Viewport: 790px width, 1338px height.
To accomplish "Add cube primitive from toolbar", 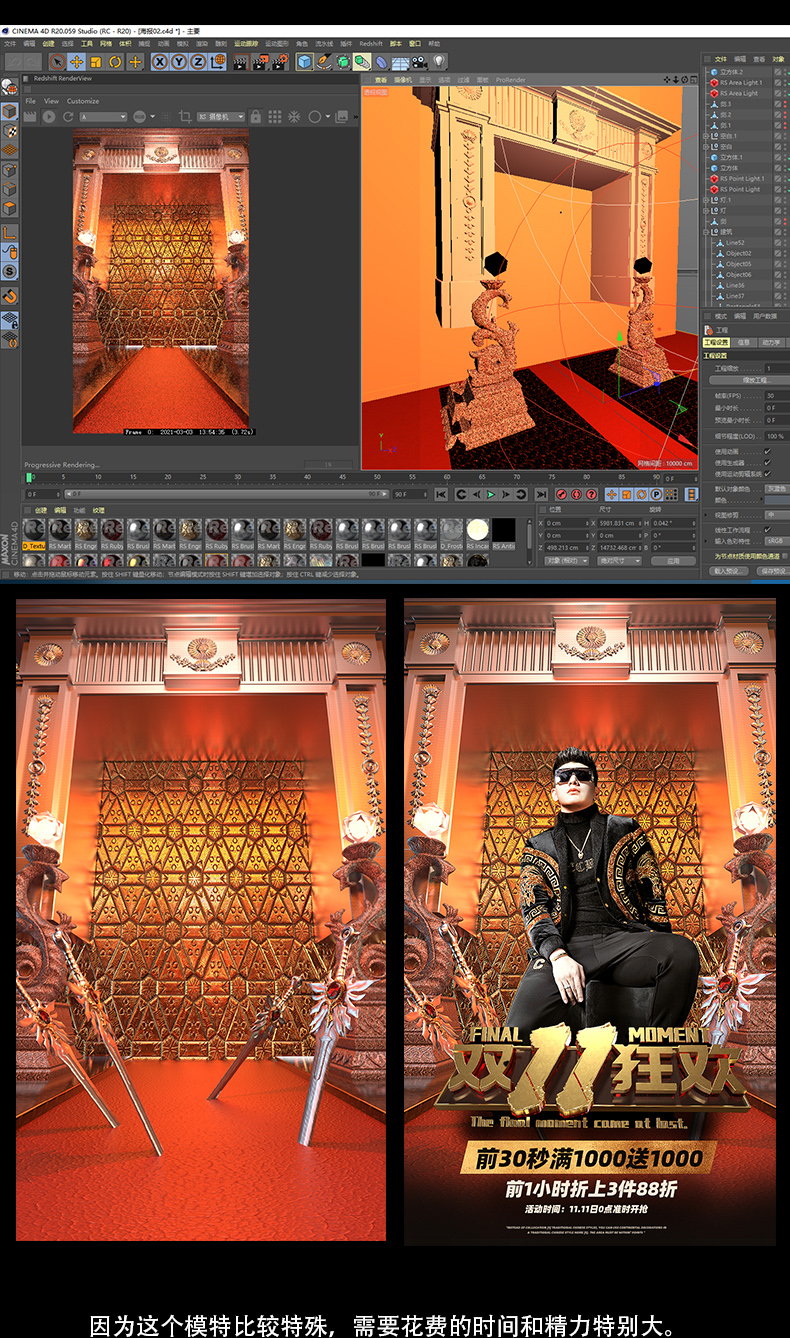I will click(305, 62).
